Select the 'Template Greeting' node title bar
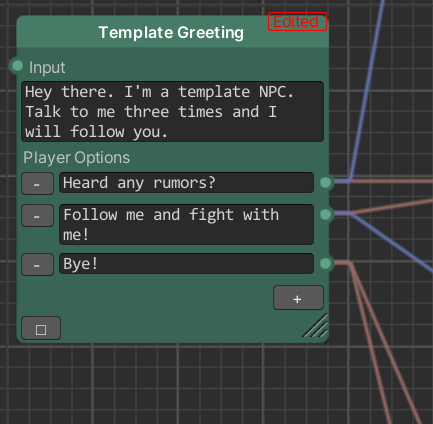Image resolution: width=433 pixels, height=424 pixels. click(x=173, y=32)
